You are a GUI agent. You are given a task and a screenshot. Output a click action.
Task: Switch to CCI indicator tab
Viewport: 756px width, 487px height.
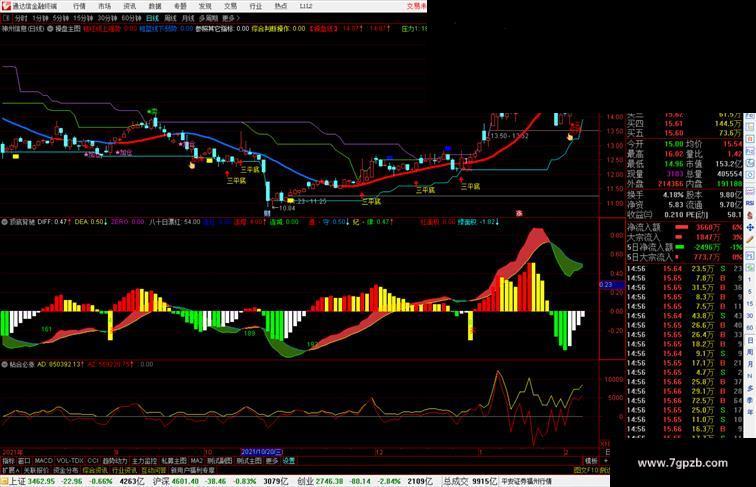click(x=93, y=461)
